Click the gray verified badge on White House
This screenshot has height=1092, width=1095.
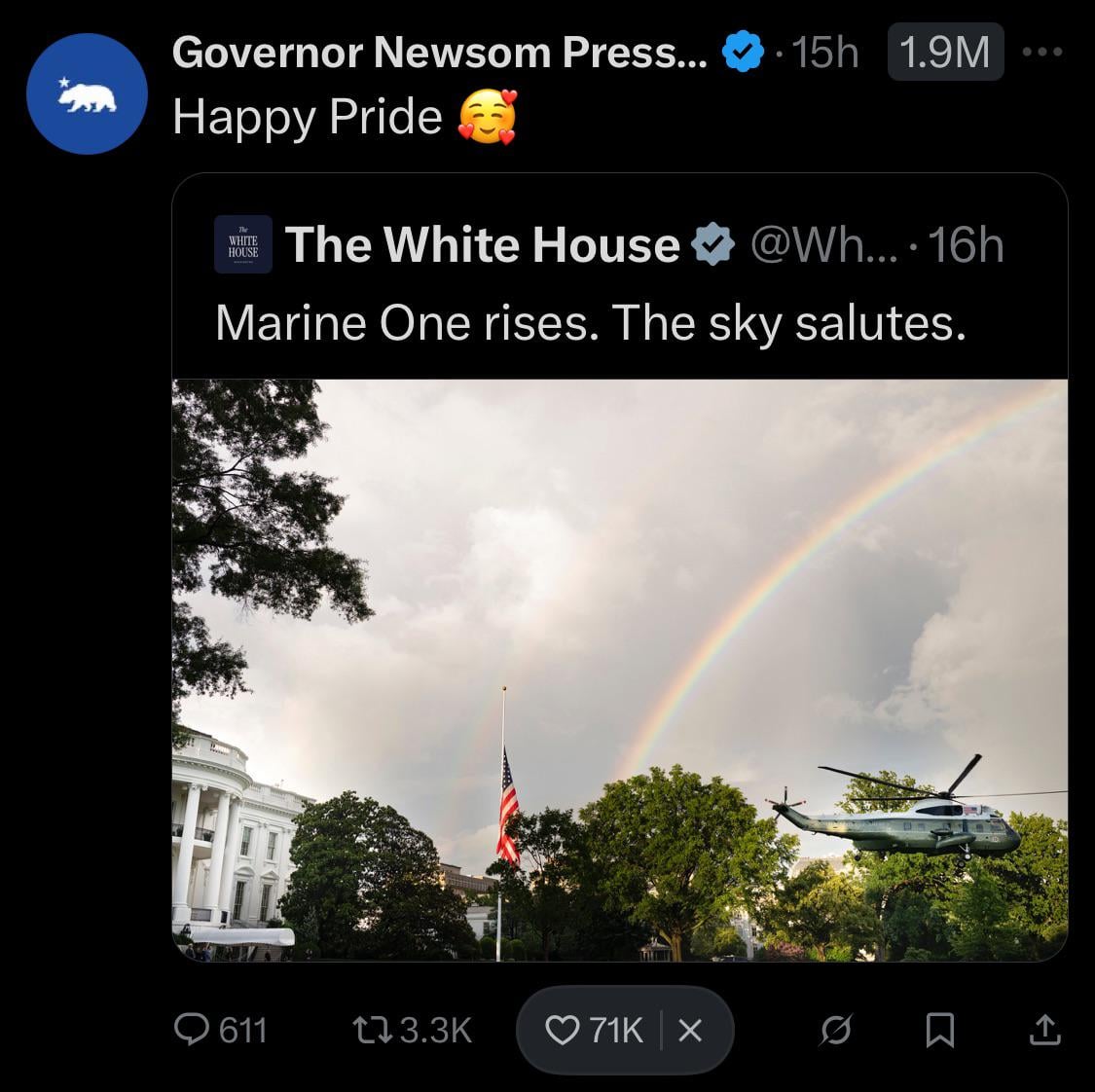point(712,244)
